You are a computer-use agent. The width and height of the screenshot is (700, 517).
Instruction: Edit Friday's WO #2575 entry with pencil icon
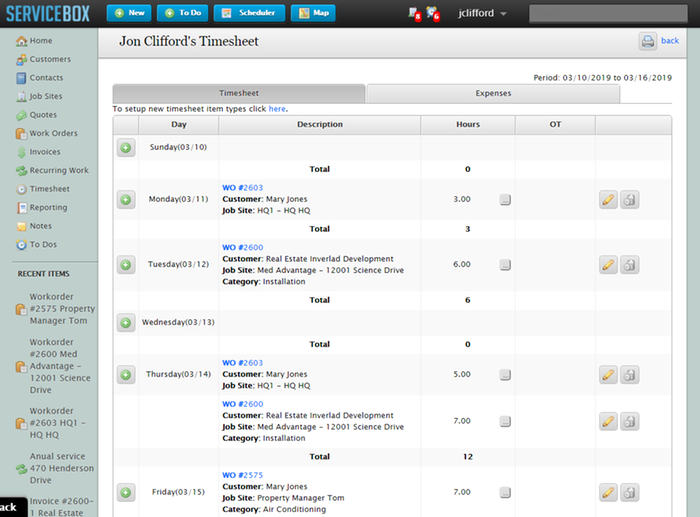tap(608, 492)
